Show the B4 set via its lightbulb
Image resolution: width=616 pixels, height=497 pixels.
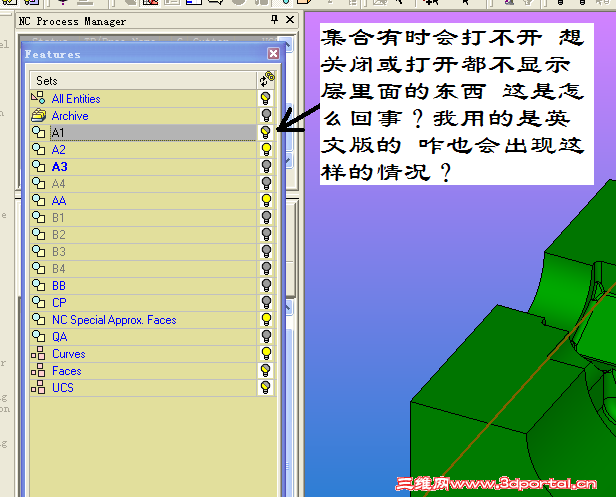[x=266, y=268]
